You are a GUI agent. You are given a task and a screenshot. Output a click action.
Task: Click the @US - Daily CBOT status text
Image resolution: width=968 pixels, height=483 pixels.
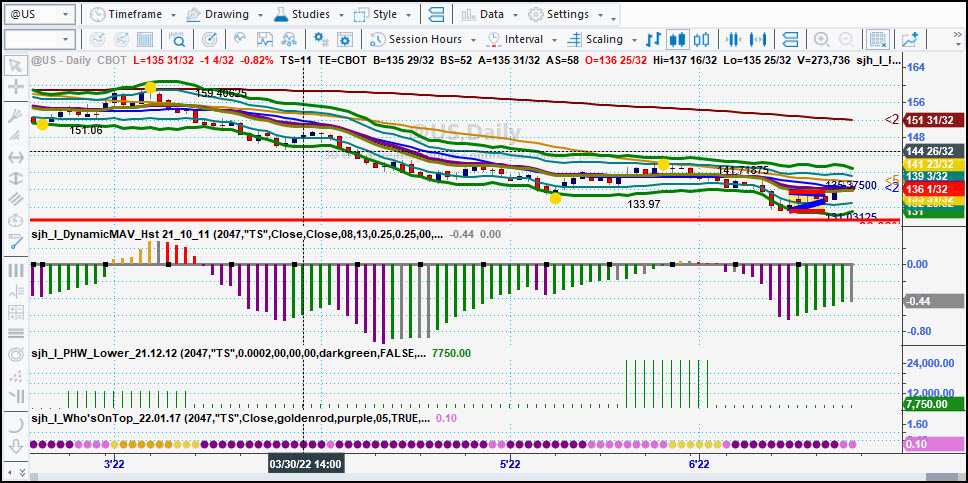coord(78,61)
